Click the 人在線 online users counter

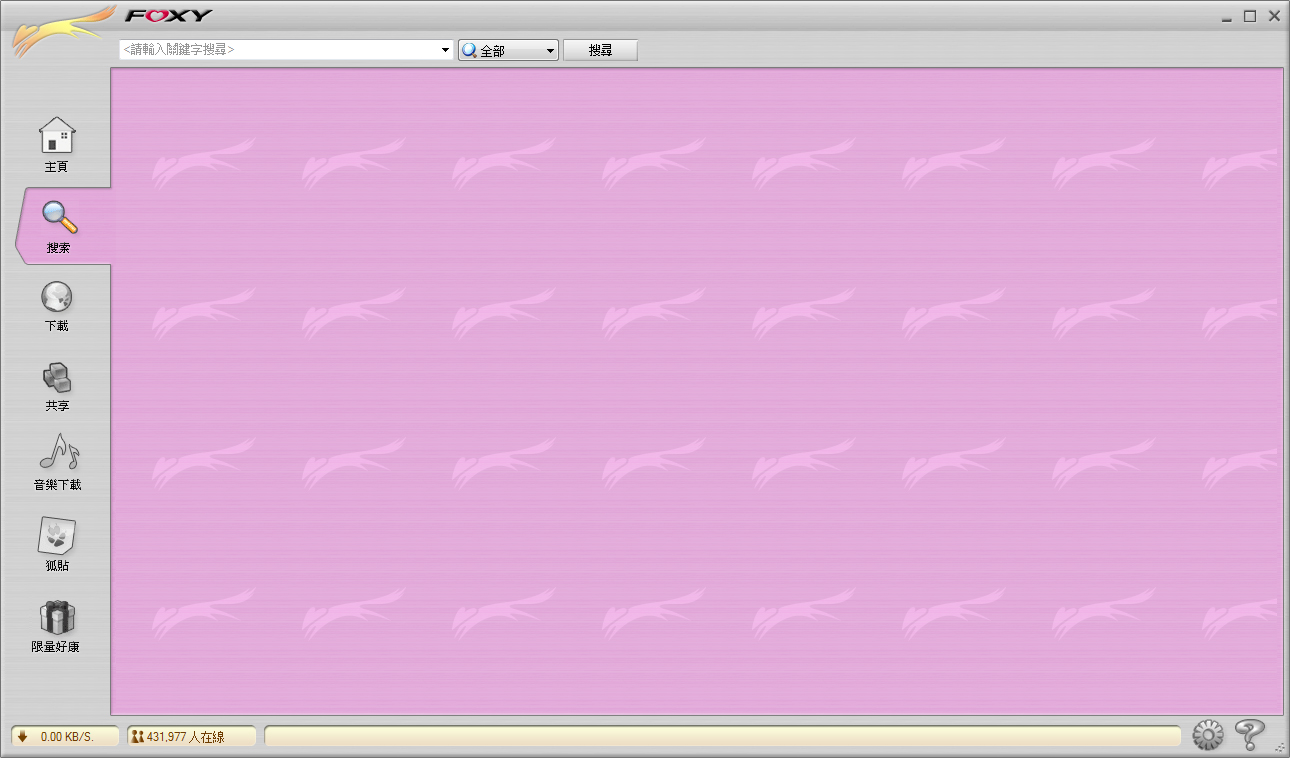click(x=191, y=737)
